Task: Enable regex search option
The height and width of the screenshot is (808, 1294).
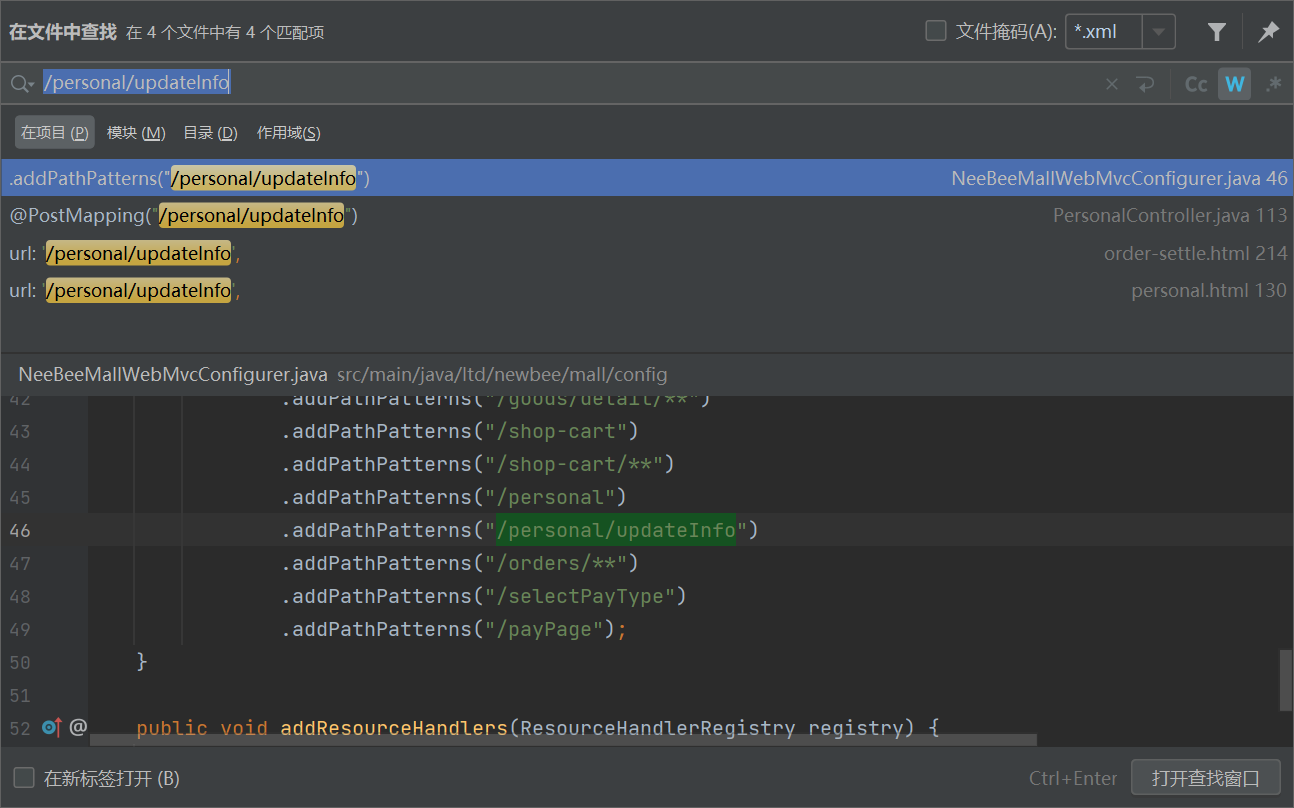Action: 1273,84
